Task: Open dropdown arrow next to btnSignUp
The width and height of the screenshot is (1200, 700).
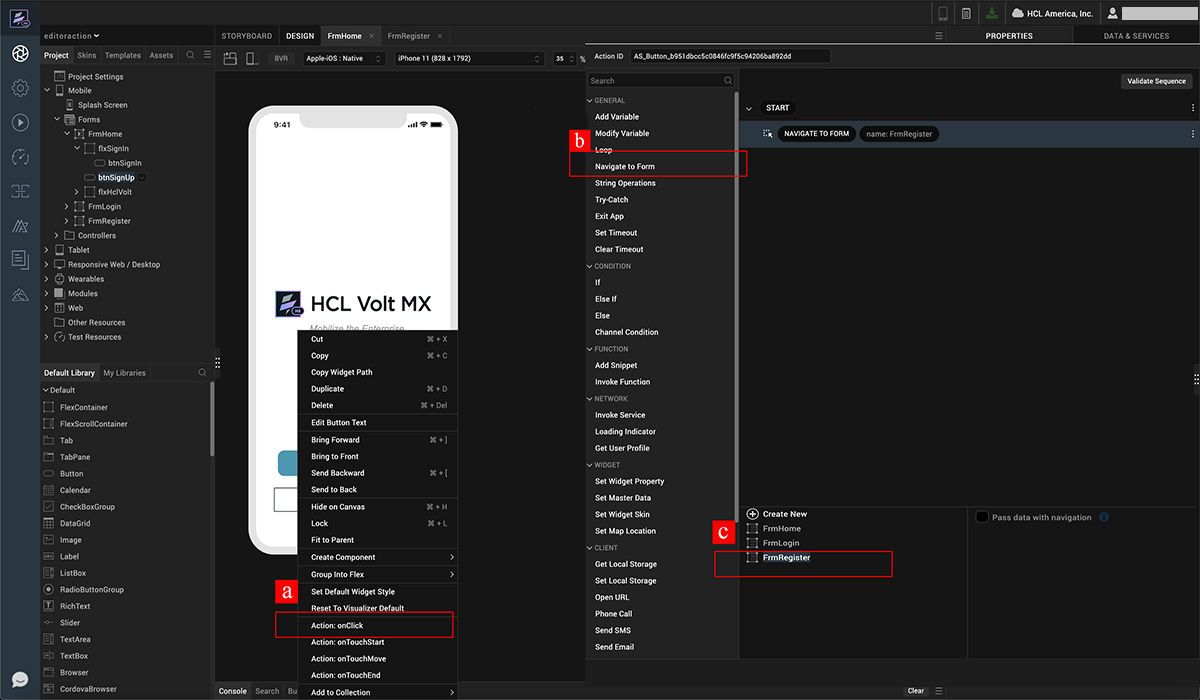Action: tap(141, 178)
